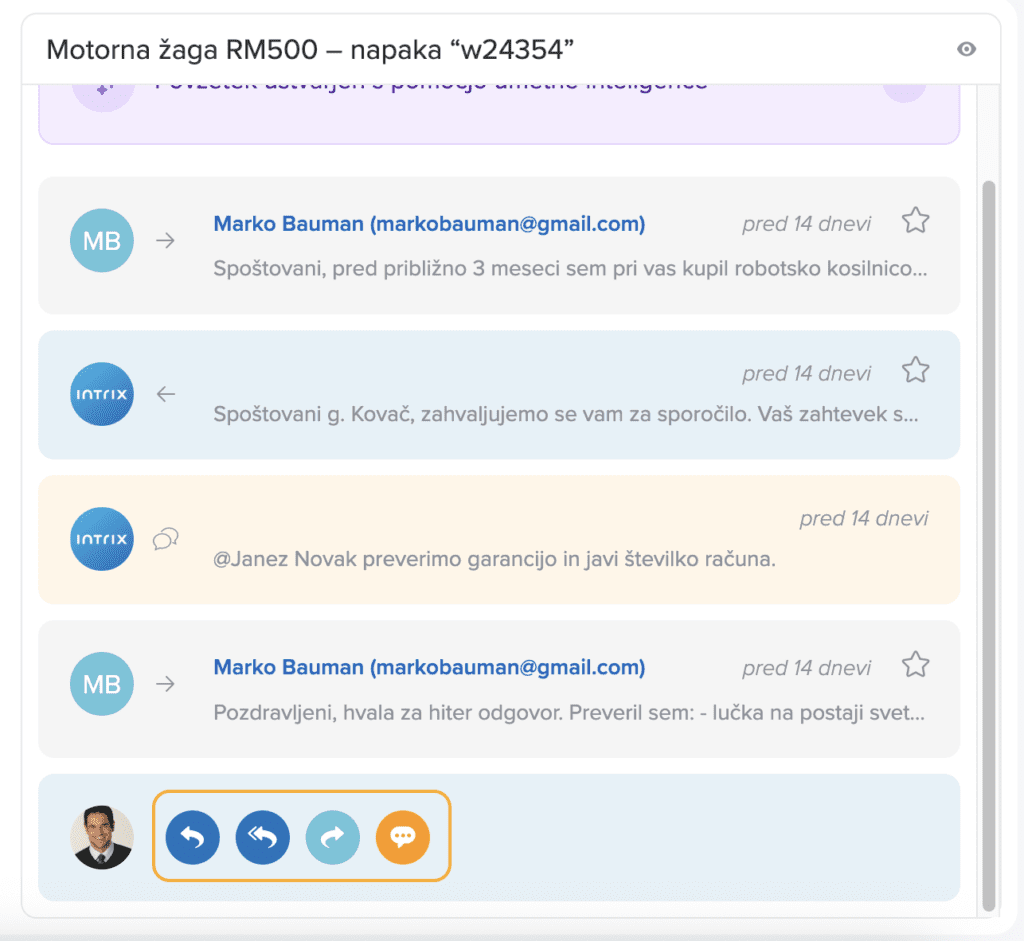Screen dimensions: 1024x941
Task: Star the first Marko Bauman message
Action: (x=915, y=221)
